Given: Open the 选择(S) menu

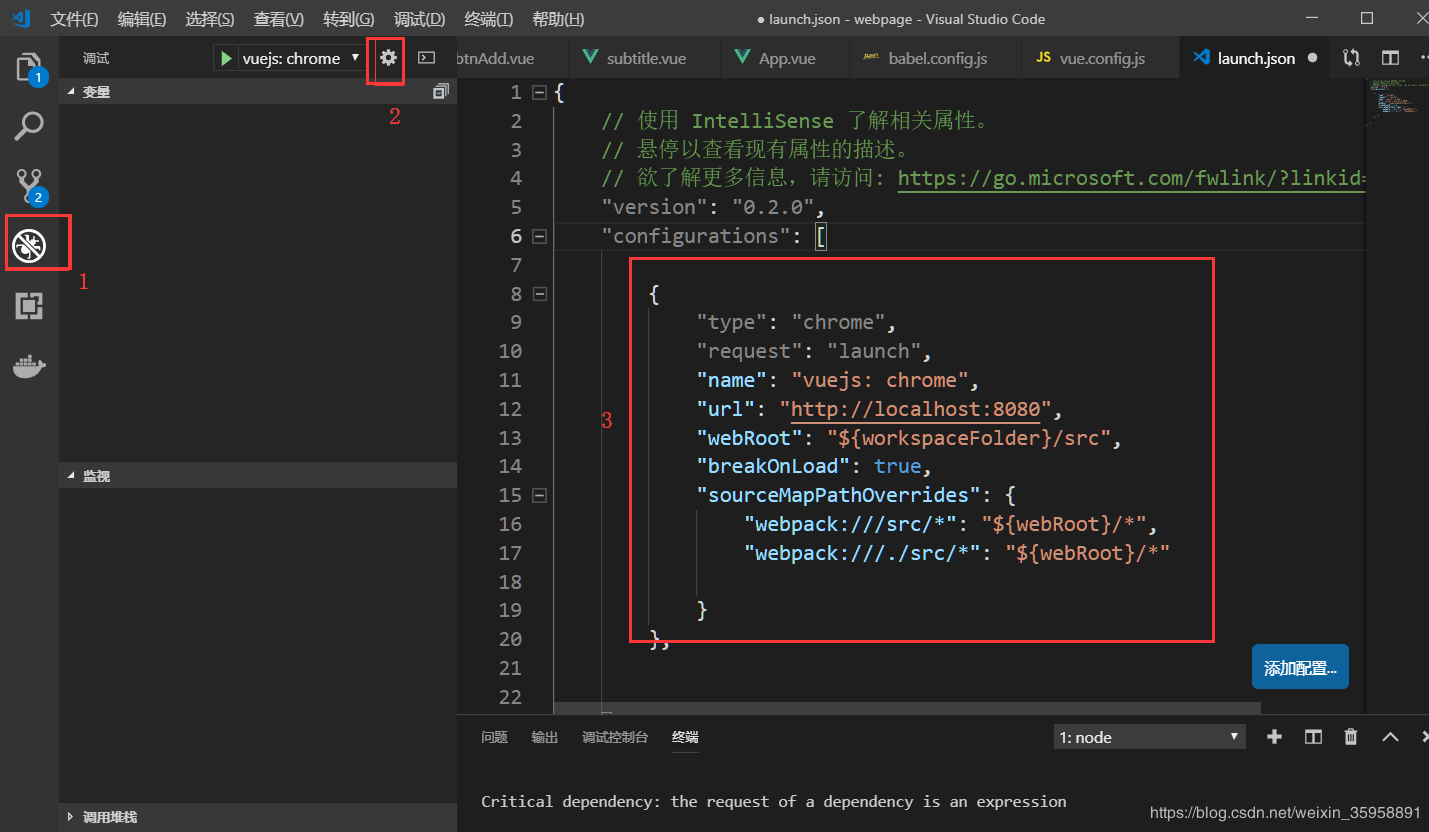Looking at the screenshot, I should pyautogui.click(x=210, y=19).
